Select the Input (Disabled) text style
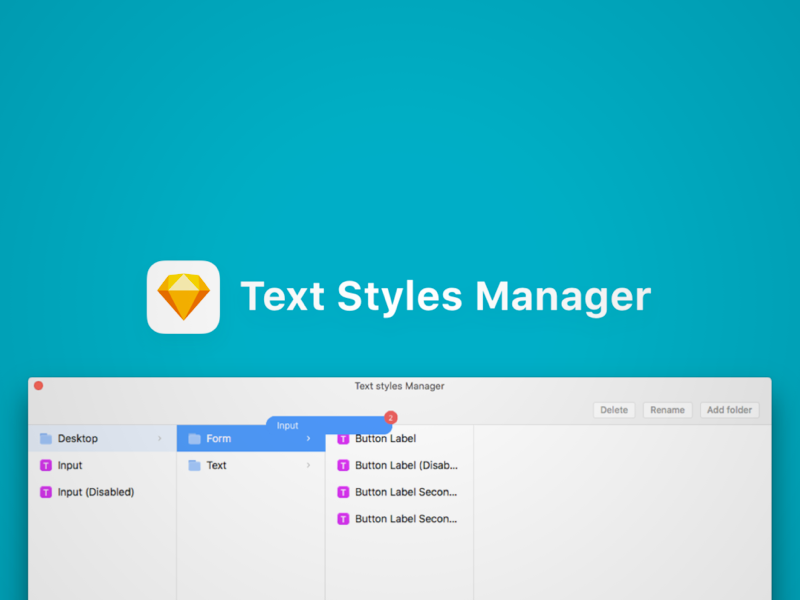Screen dimensions: 800x600 pyautogui.click(x=103, y=492)
